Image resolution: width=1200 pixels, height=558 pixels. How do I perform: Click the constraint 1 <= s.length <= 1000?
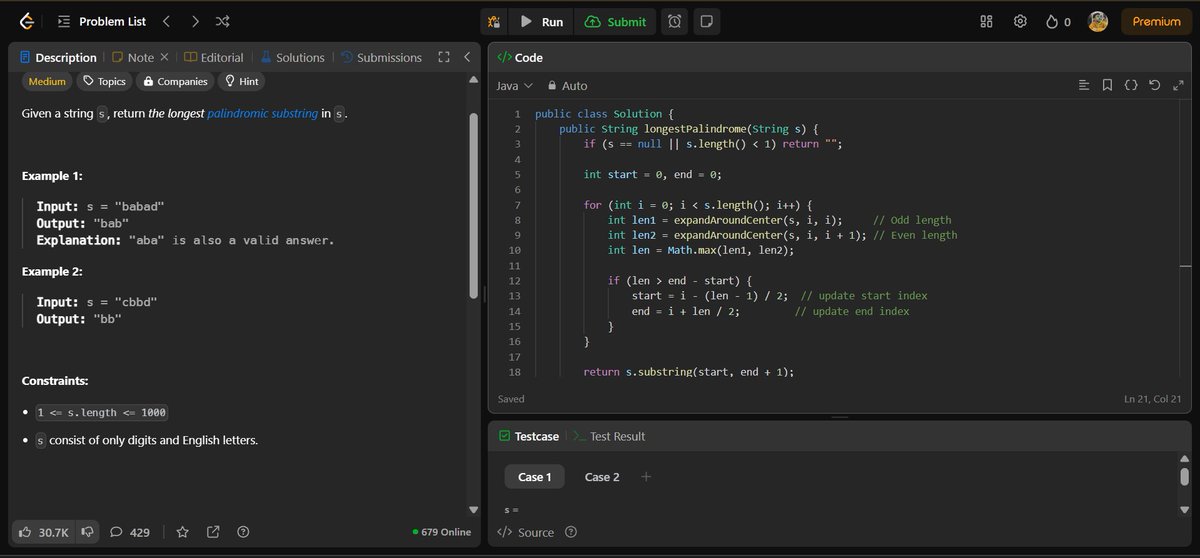click(x=102, y=412)
